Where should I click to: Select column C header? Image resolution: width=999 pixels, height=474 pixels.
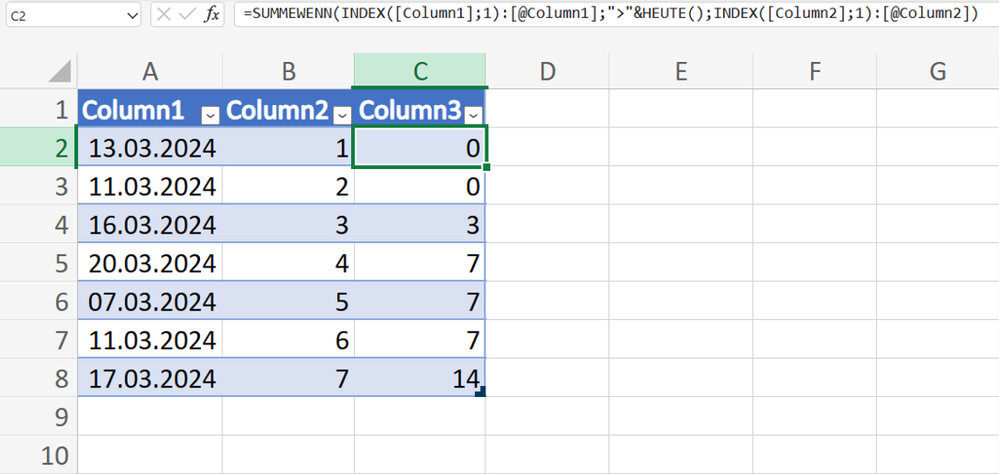420,71
